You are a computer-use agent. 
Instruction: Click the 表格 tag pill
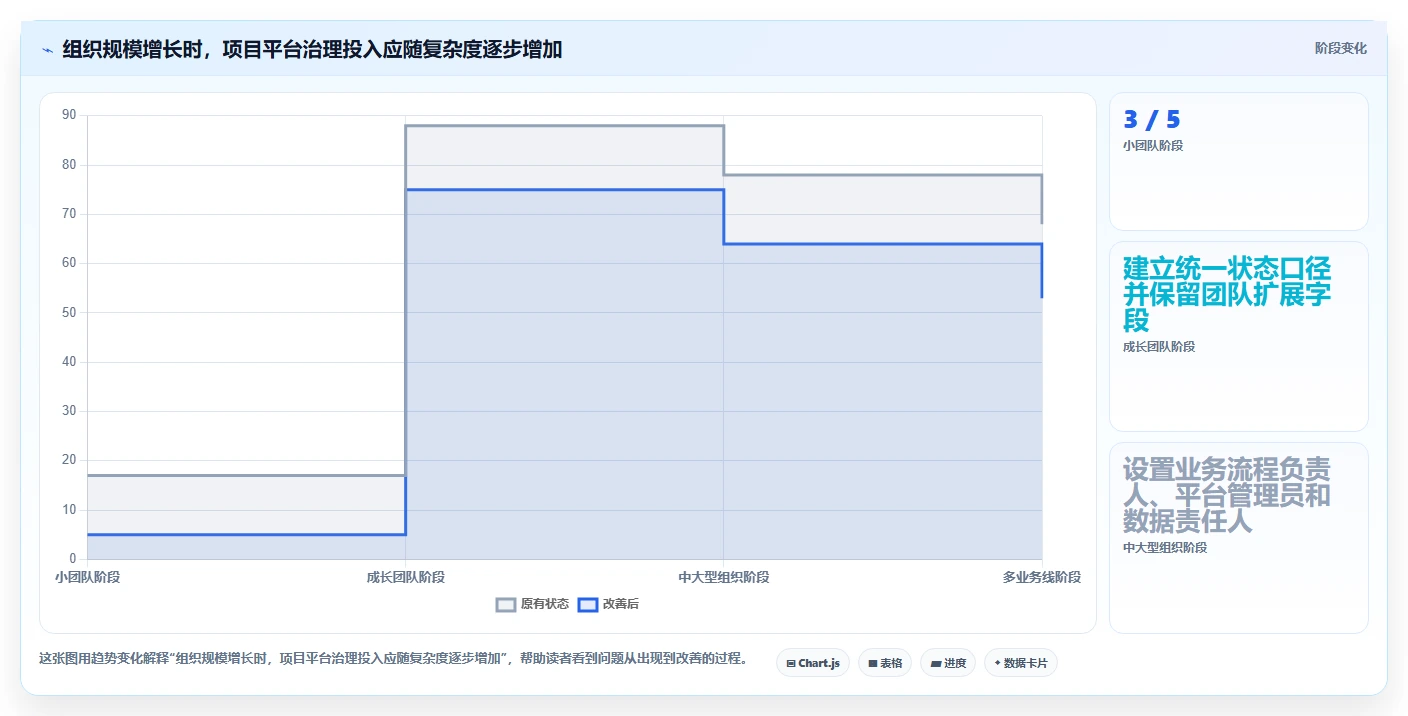[885, 663]
